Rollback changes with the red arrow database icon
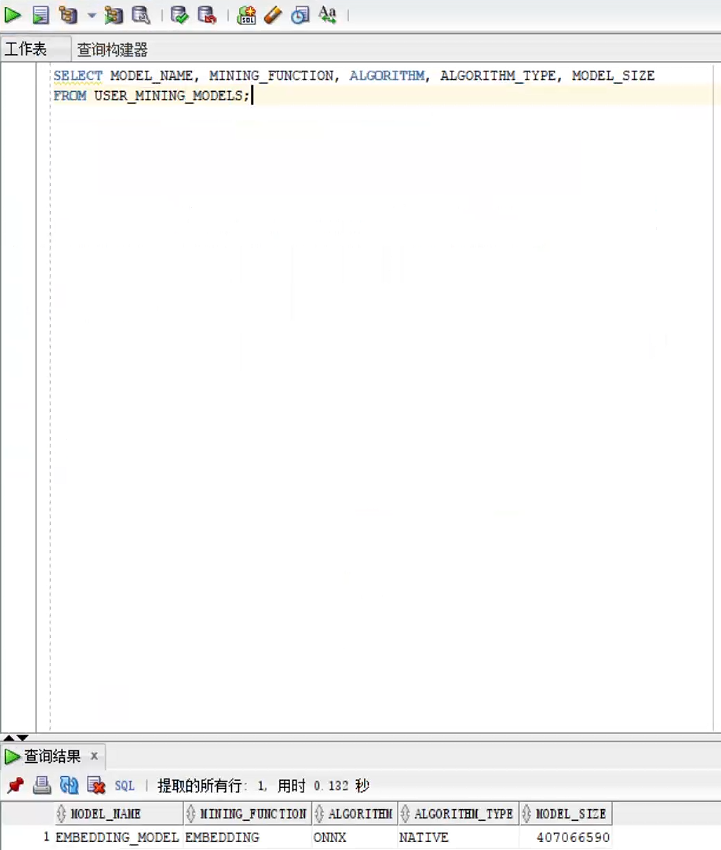Screen dimensions: 721x850 [x=207, y=15]
